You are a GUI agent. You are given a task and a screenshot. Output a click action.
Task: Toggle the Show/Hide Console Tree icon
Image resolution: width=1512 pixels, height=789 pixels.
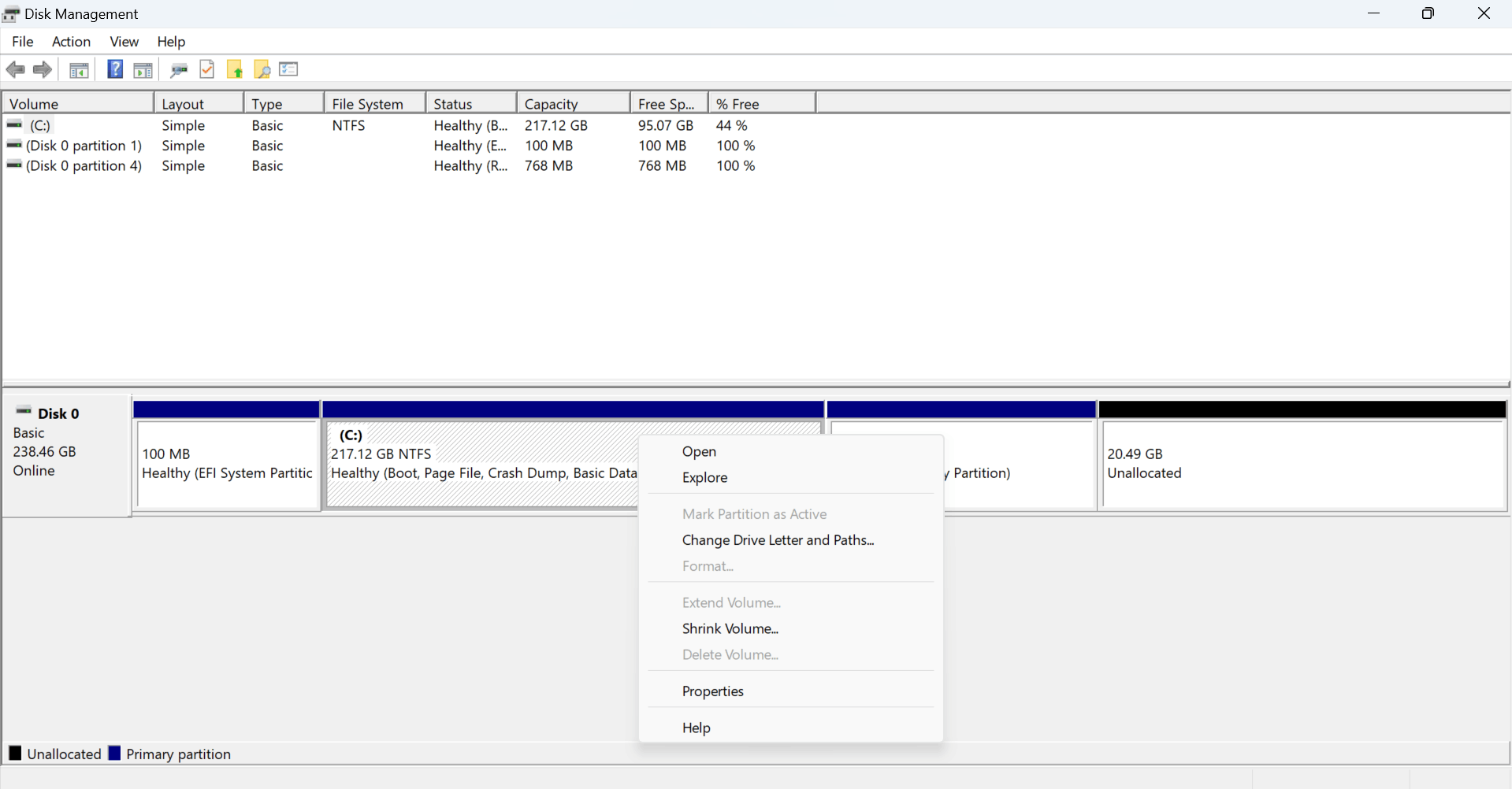click(x=79, y=70)
